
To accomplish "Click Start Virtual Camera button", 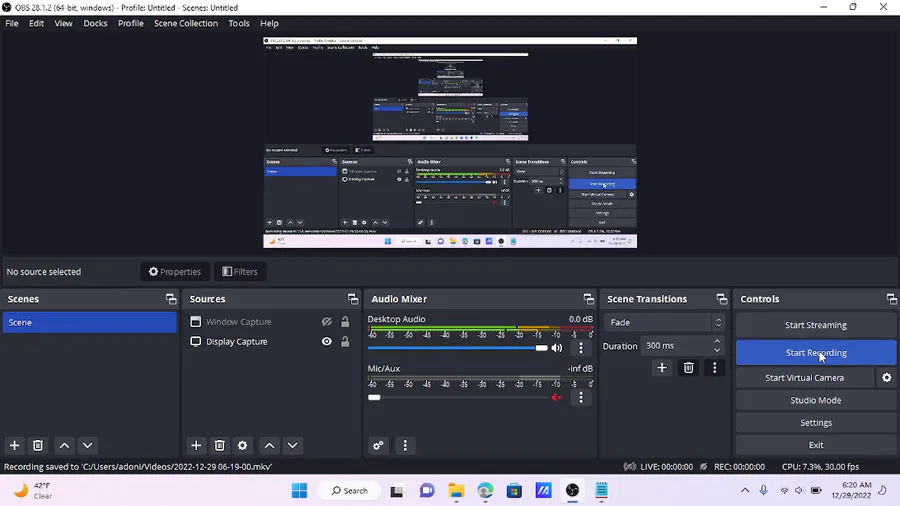I will pyautogui.click(x=805, y=377).
